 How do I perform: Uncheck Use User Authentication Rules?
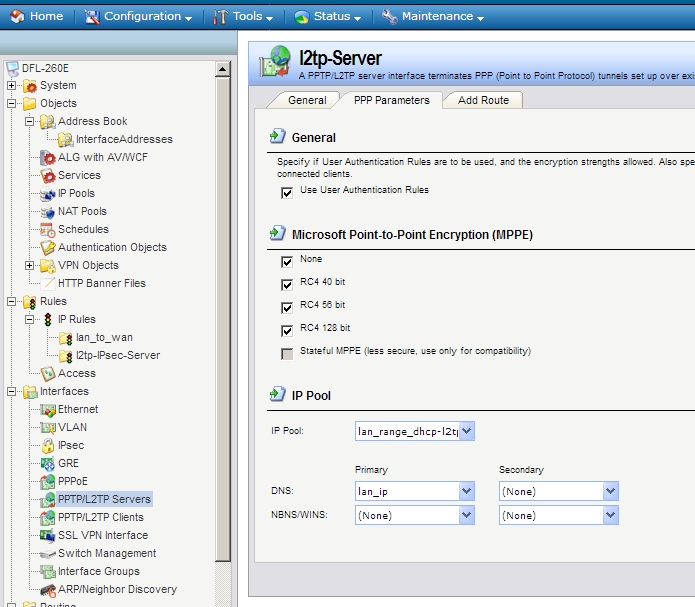pos(287,192)
